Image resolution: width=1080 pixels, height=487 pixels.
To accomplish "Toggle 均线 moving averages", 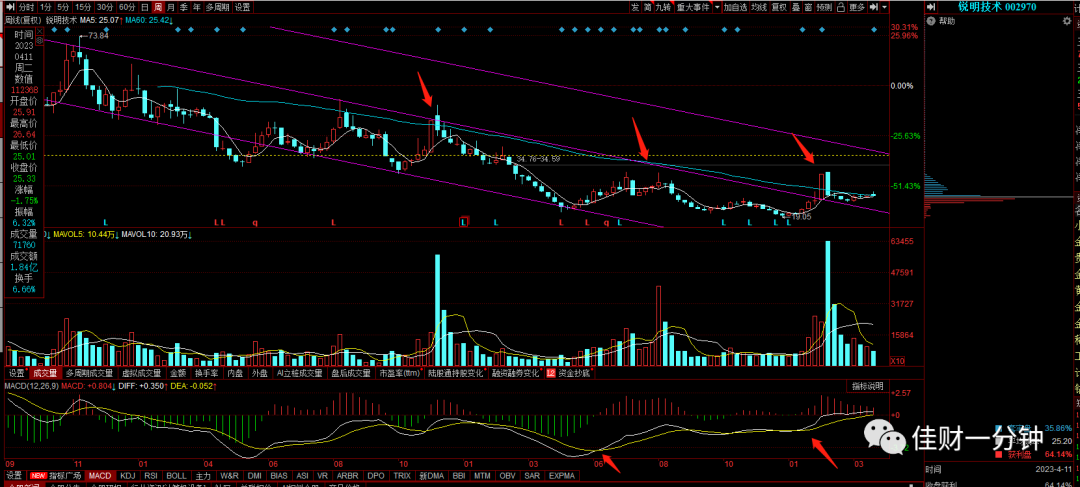I will click(x=758, y=7).
